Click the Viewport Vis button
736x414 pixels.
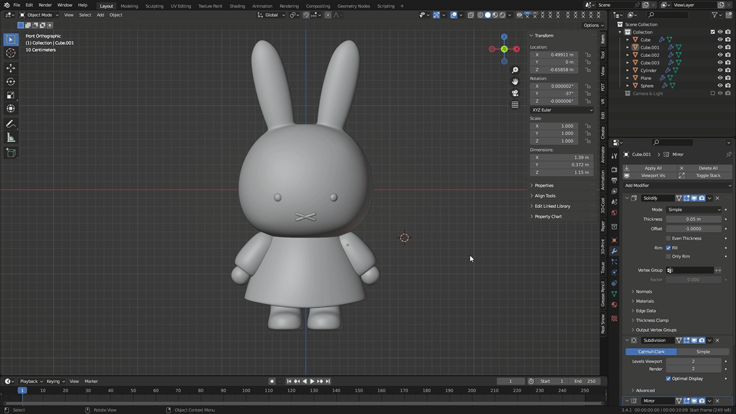point(650,176)
